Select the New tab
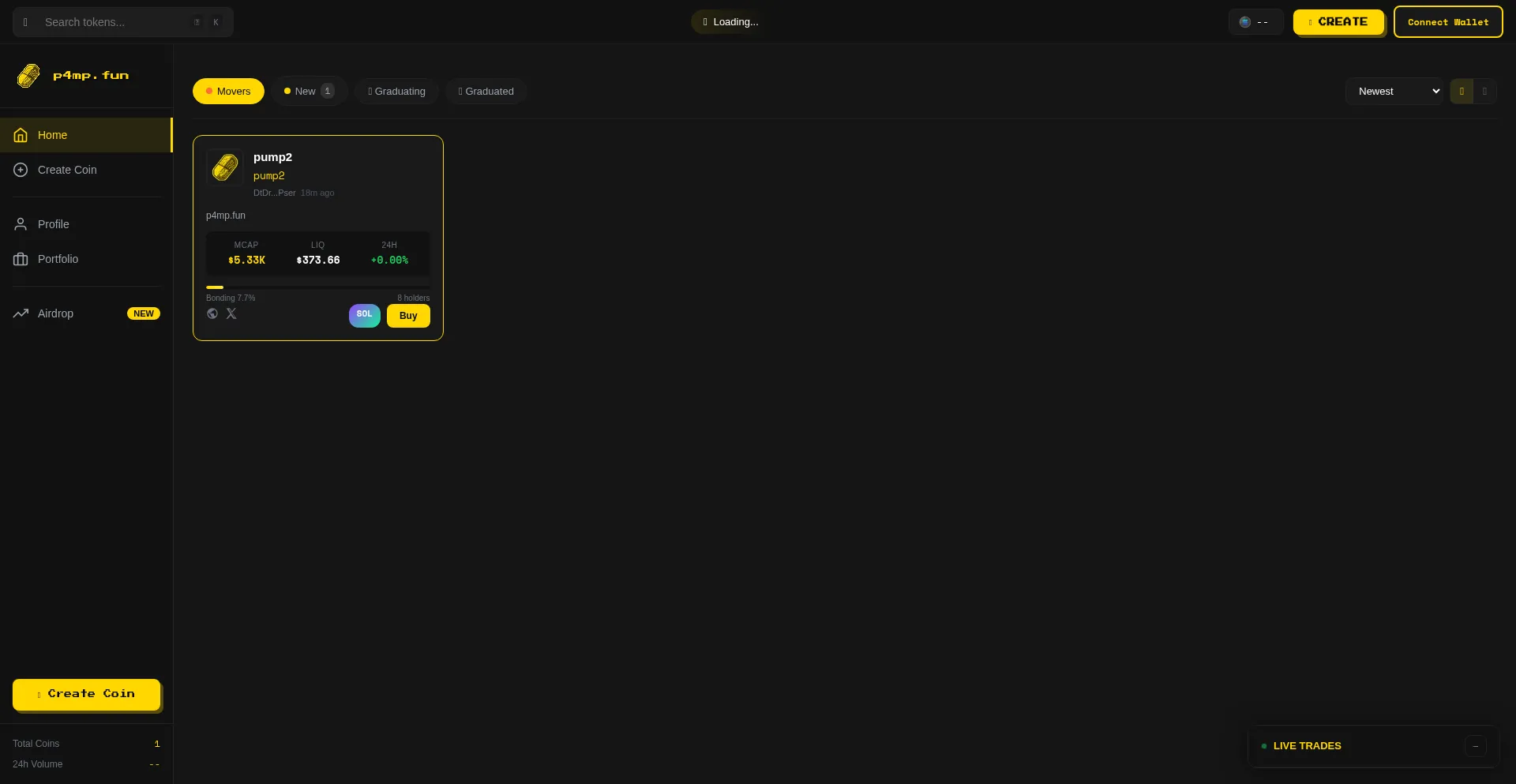This screenshot has height=784, width=1516. [309, 91]
